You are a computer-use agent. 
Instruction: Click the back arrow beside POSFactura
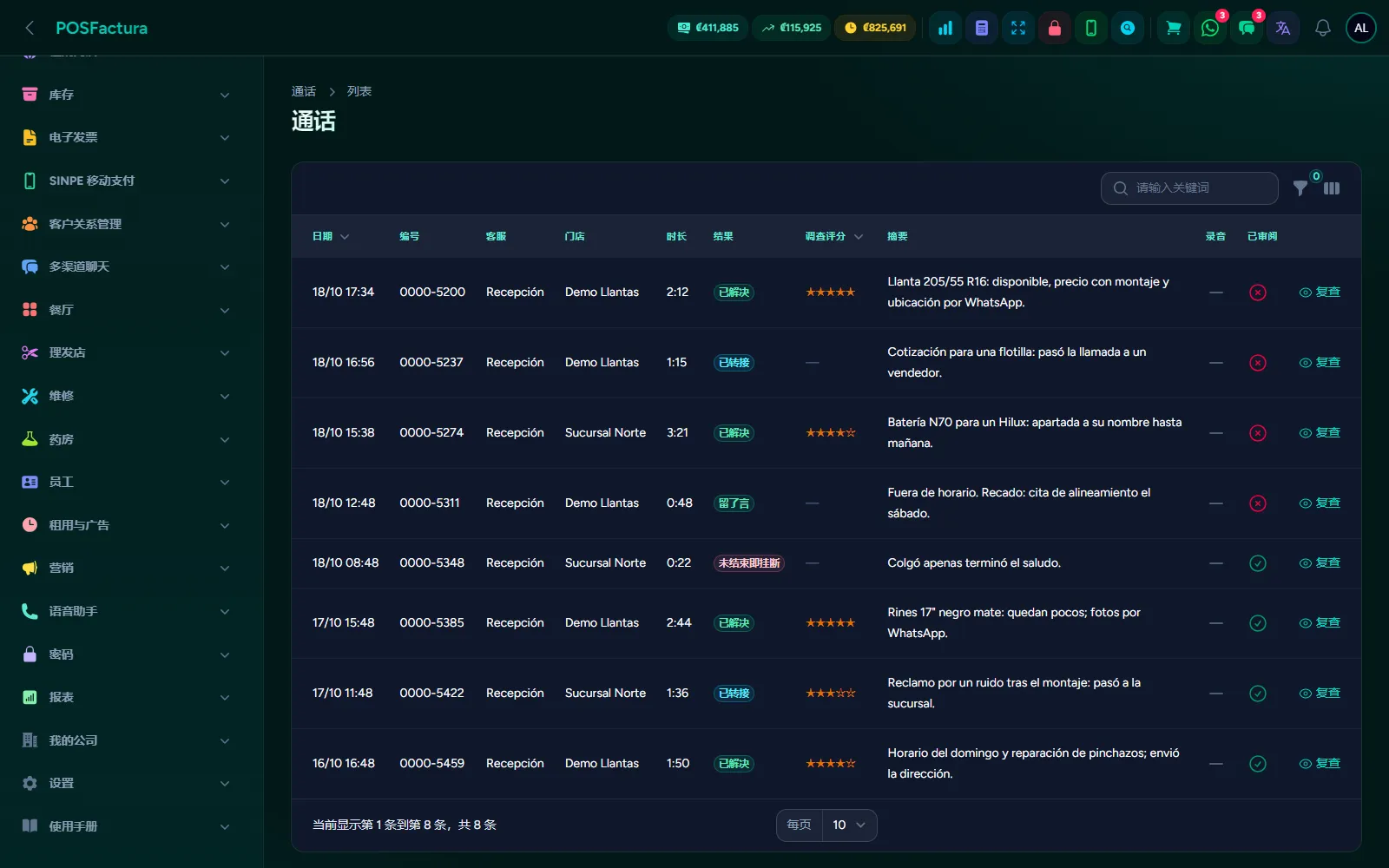[x=30, y=28]
